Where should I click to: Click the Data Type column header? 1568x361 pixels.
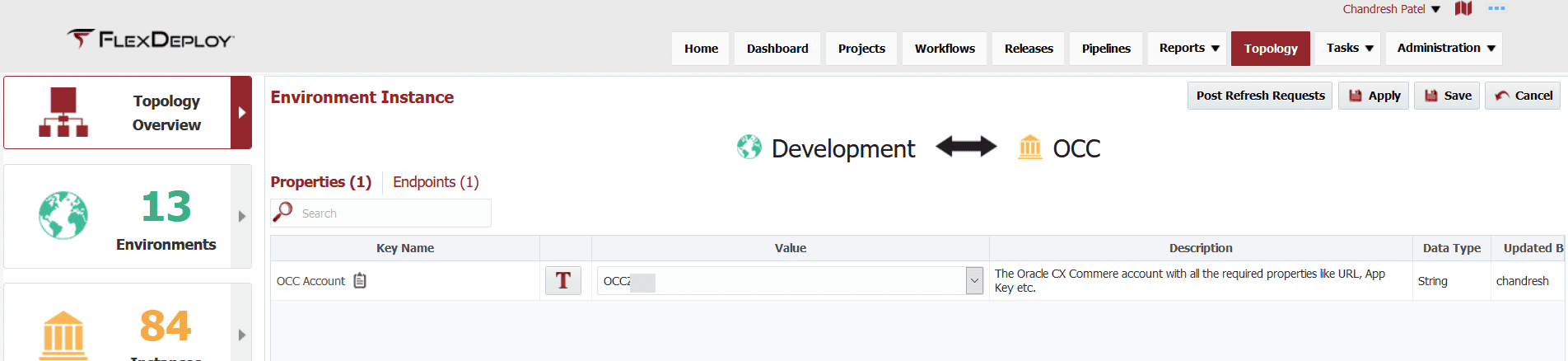[x=1452, y=248]
